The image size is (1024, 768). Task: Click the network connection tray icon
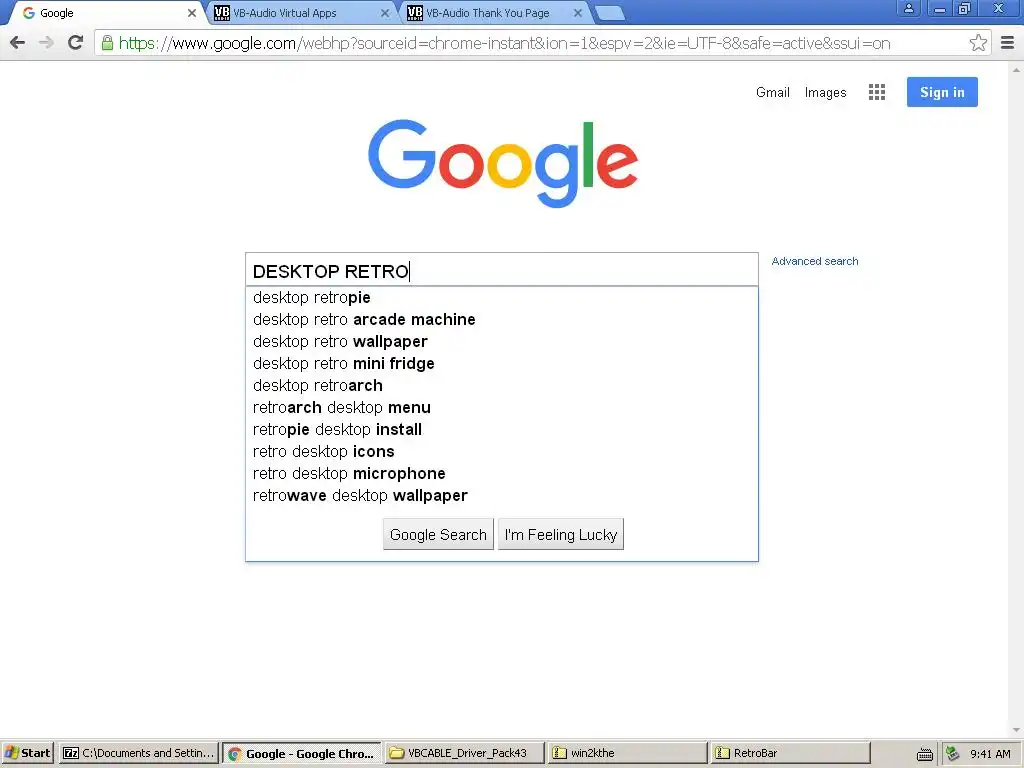953,754
